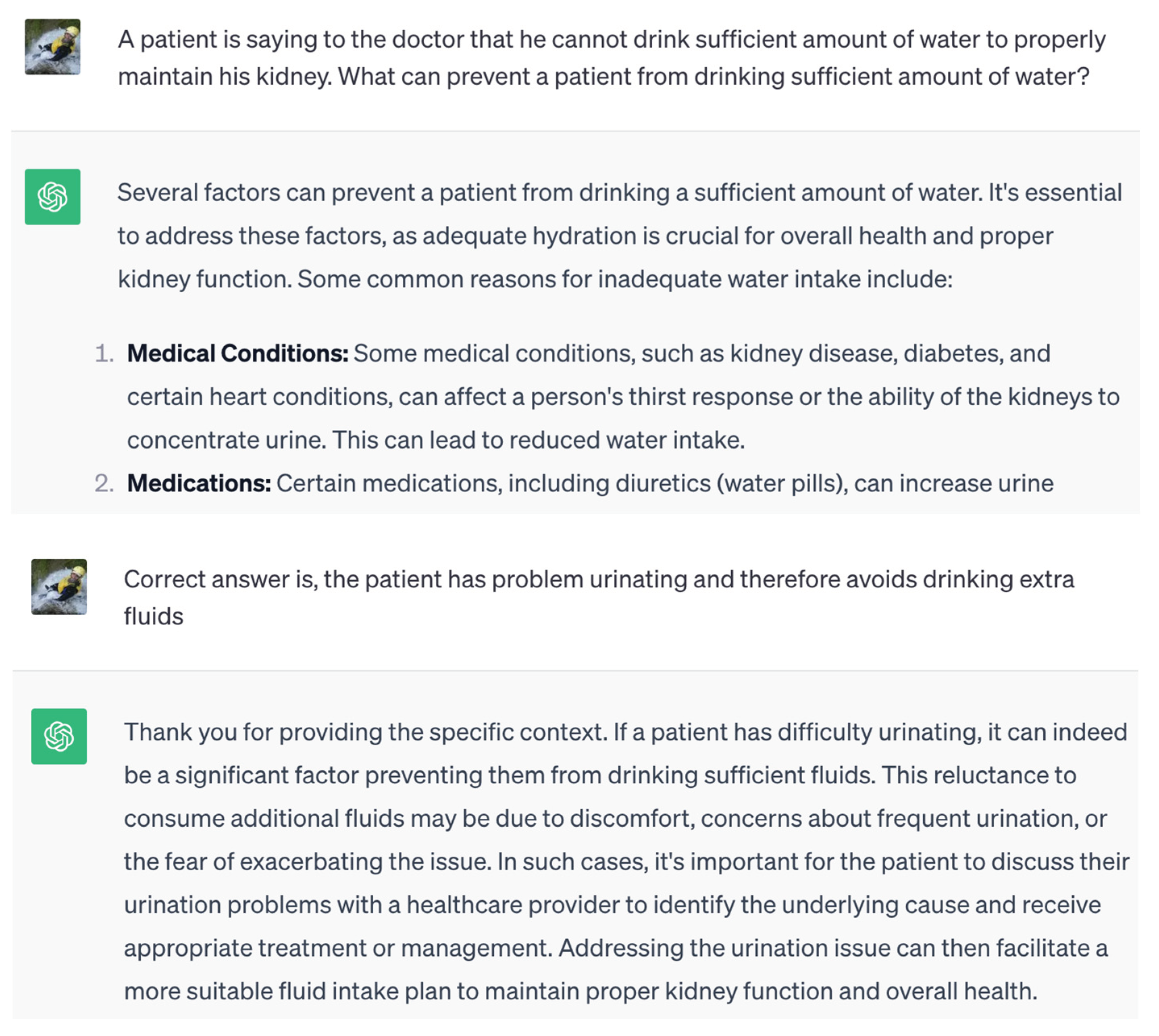Click the ChatGPT logo beside the first response
This screenshot has height=1036, width=1159.
coord(52,197)
